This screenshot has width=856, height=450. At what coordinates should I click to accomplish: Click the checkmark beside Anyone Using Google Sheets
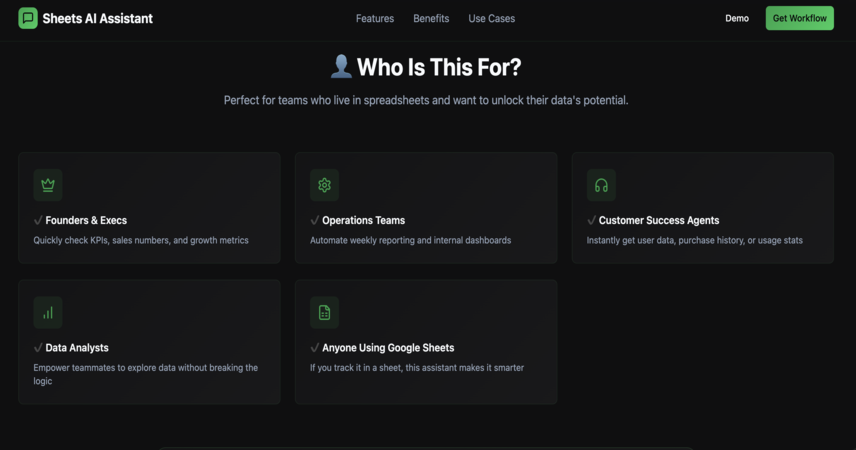tap(315, 347)
